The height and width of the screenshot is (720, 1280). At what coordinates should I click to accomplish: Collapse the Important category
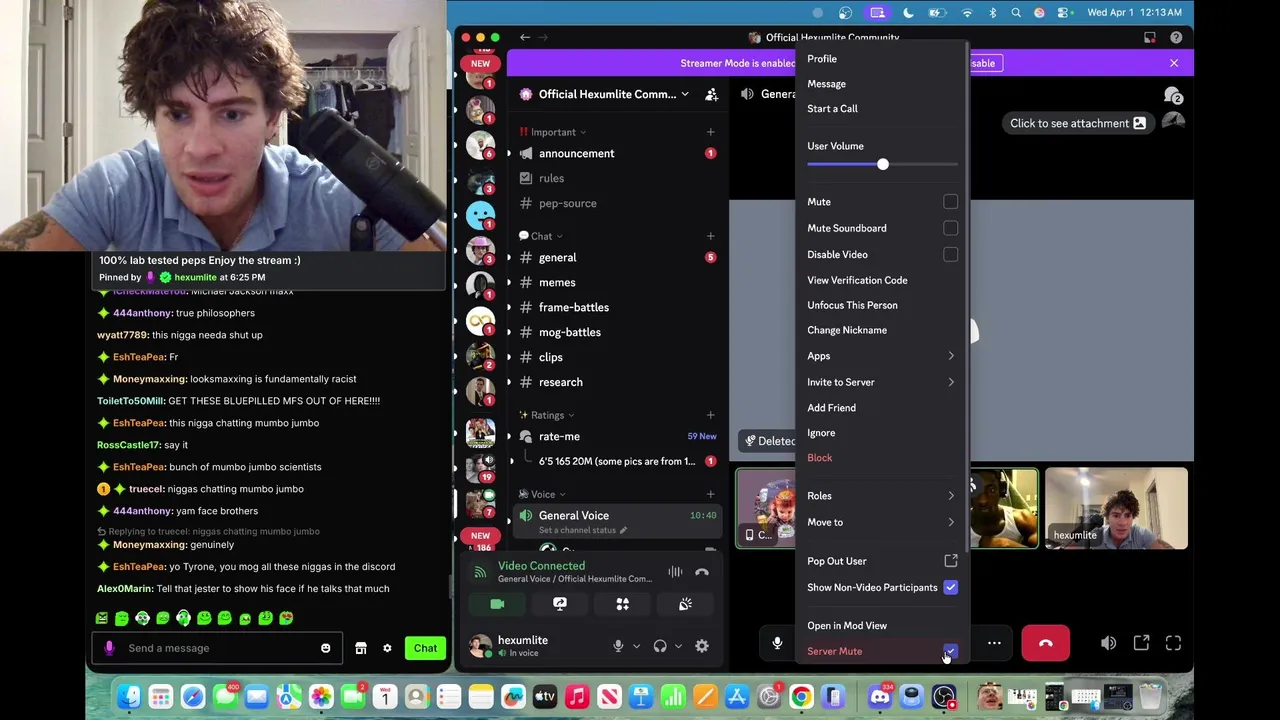pyautogui.click(x=552, y=132)
